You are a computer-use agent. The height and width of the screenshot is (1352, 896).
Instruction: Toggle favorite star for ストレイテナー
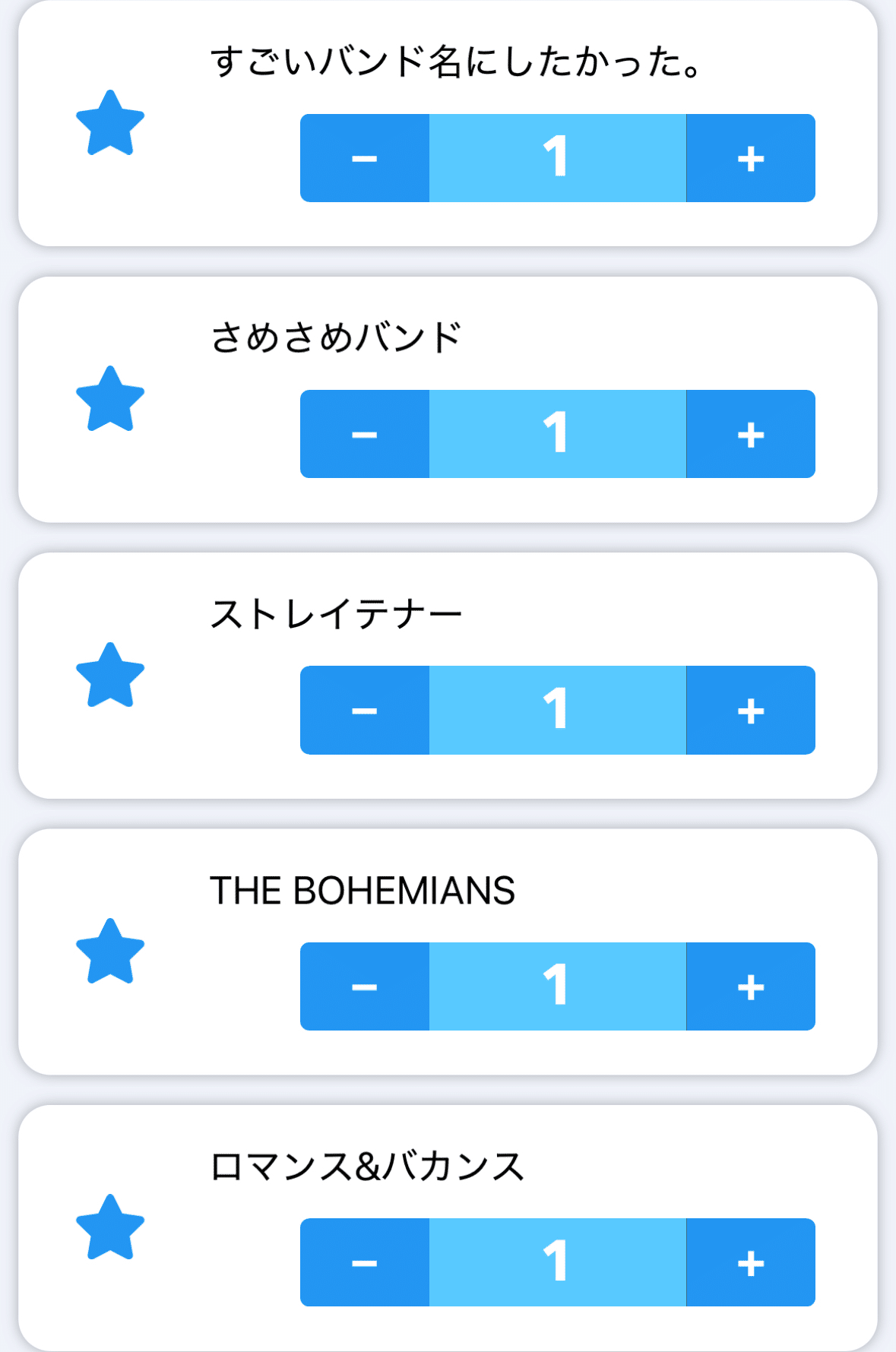[x=110, y=676]
